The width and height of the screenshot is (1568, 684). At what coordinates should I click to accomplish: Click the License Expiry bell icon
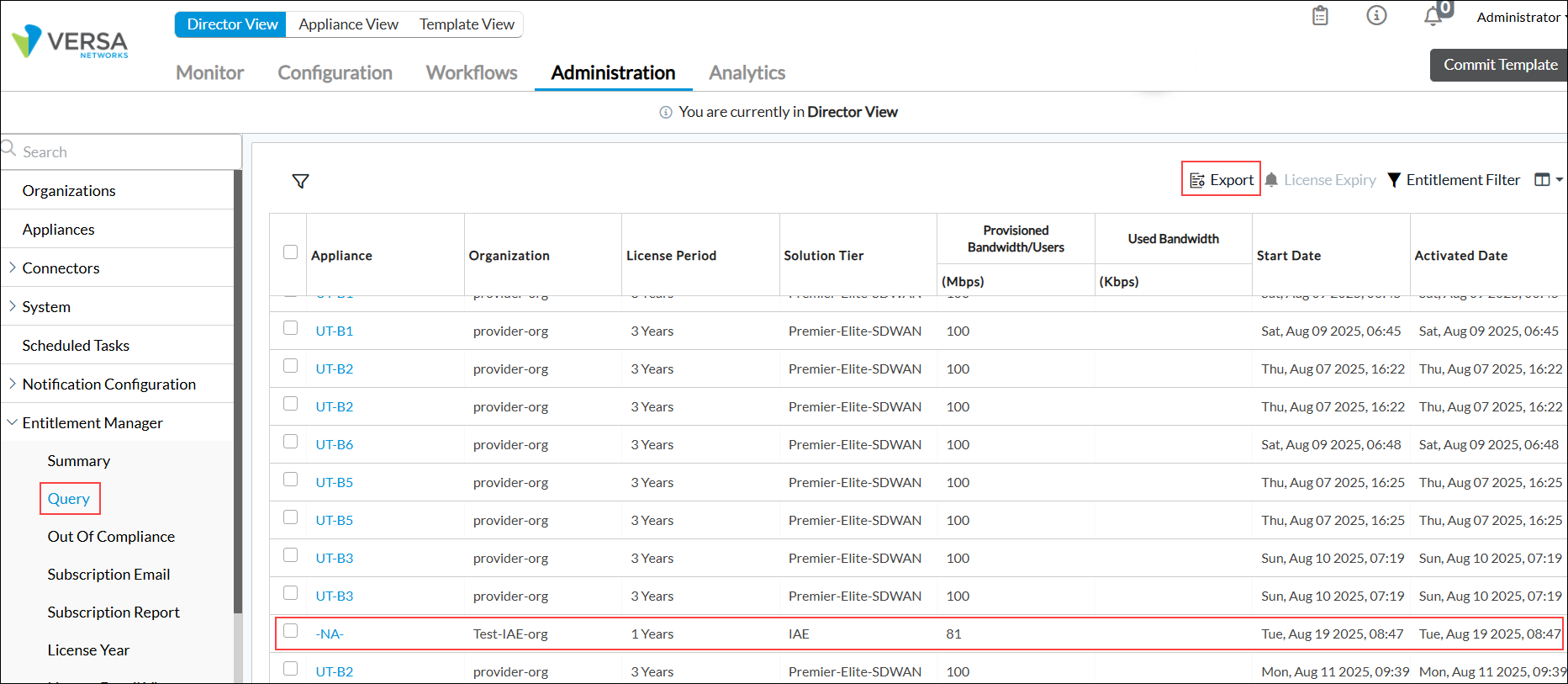pyautogui.click(x=1272, y=180)
